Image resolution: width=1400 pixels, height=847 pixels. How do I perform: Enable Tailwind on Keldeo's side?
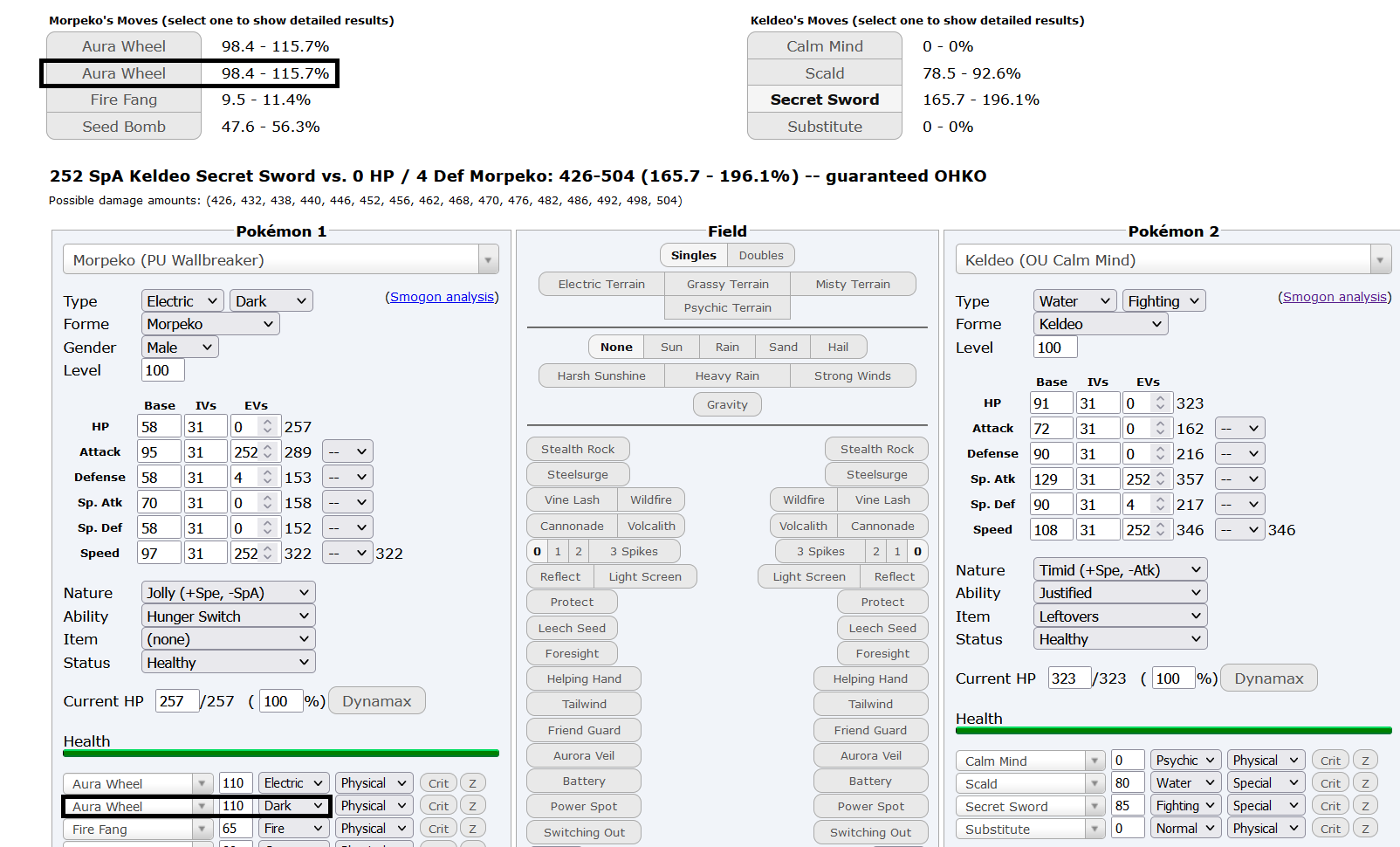point(870,704)
